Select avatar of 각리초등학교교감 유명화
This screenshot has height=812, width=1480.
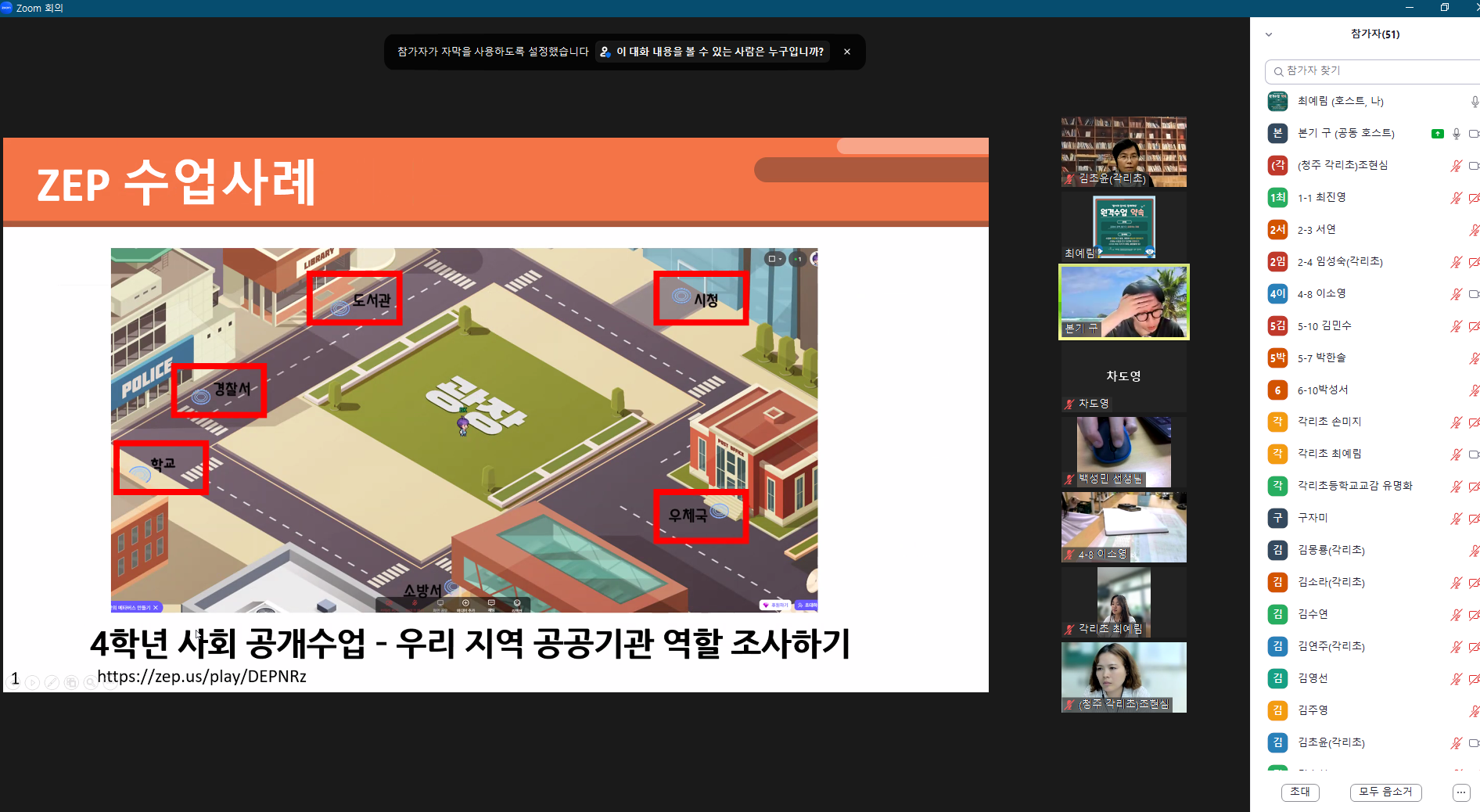coord(1277,486)
